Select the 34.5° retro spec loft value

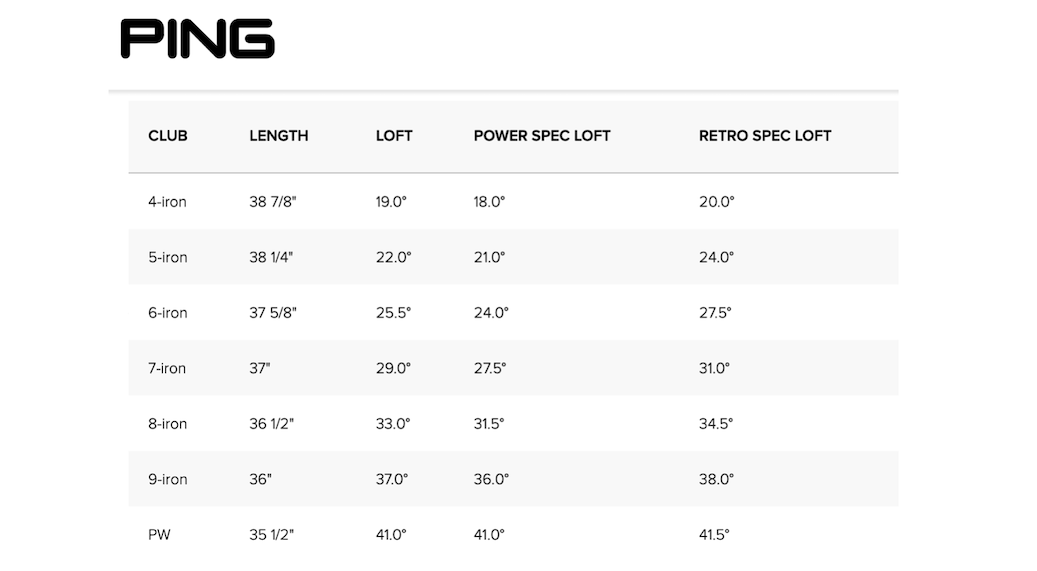[716, 424]
